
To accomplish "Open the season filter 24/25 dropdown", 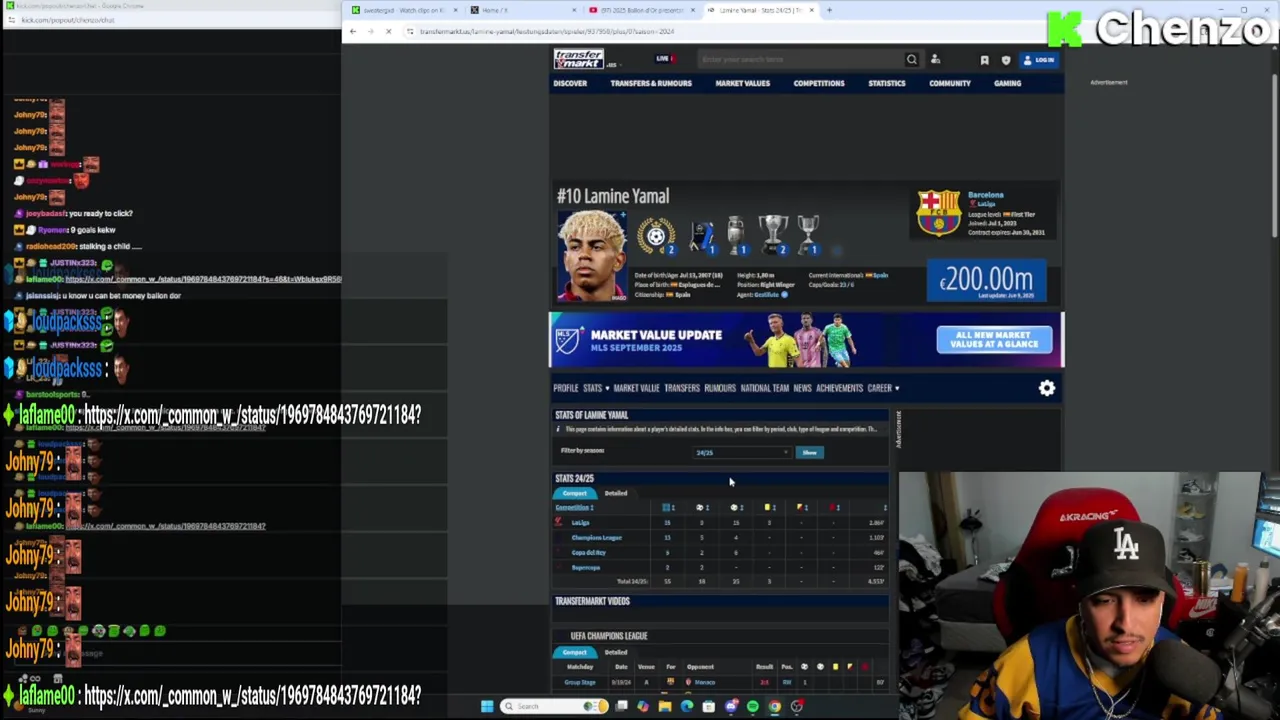I will [x=742, y=453].
